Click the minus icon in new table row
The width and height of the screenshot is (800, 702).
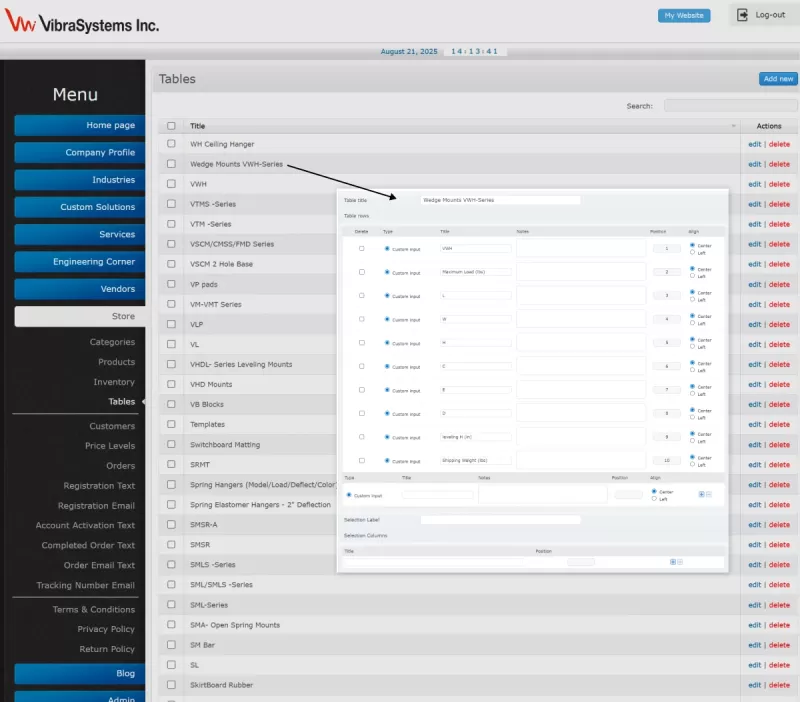tap(709, 494)
